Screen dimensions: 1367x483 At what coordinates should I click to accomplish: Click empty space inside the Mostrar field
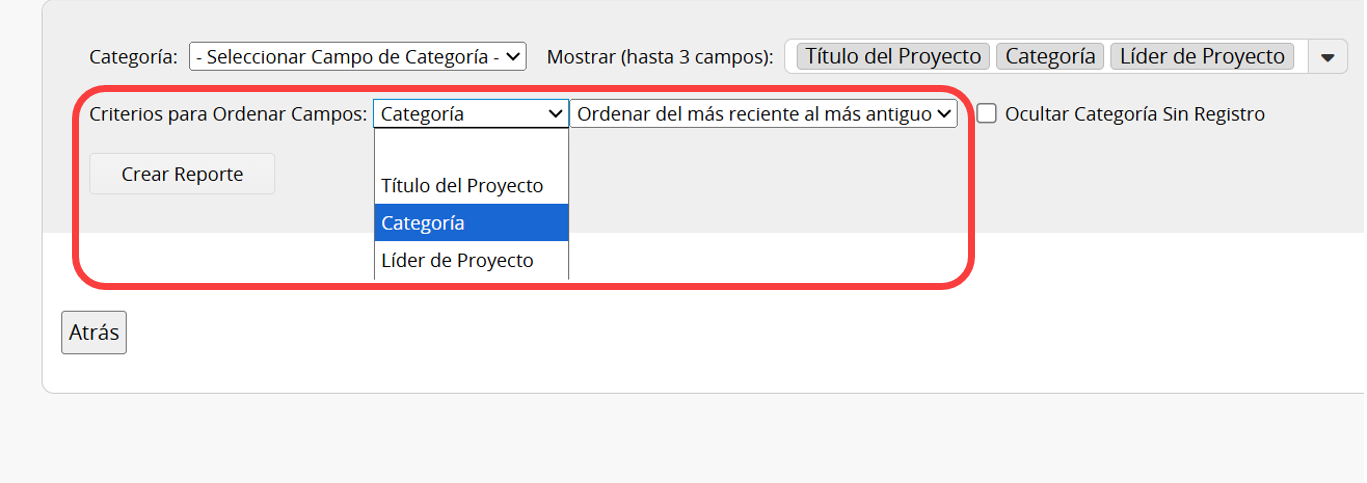1301,57
